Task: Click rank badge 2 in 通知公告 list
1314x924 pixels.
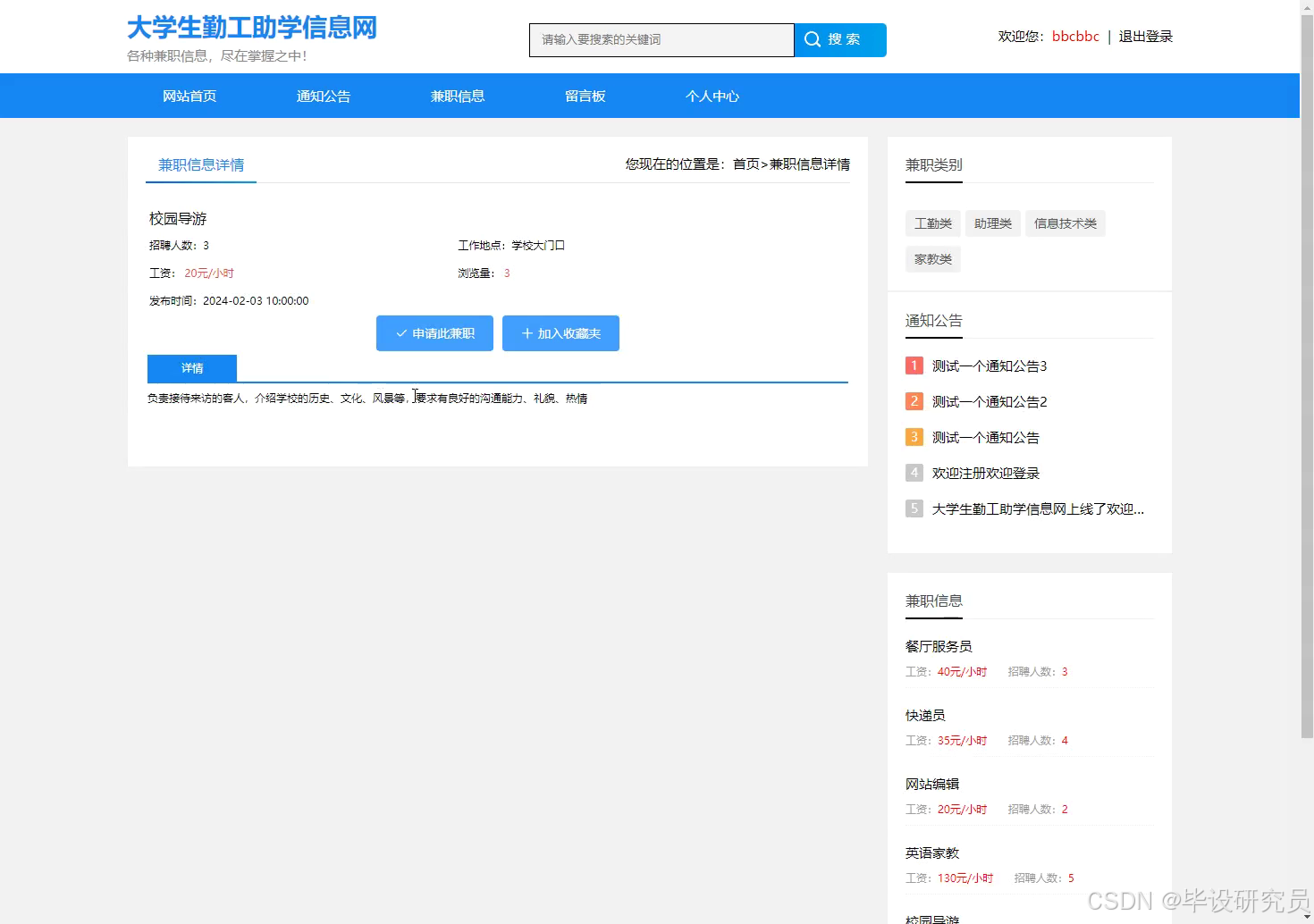Action: 914,401
